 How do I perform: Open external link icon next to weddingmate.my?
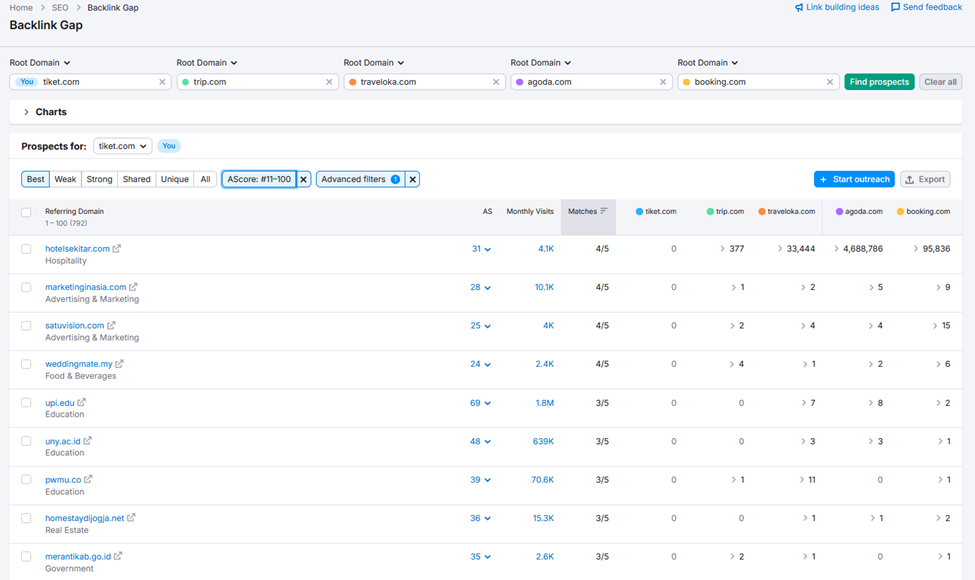click(x=119, y=364)
